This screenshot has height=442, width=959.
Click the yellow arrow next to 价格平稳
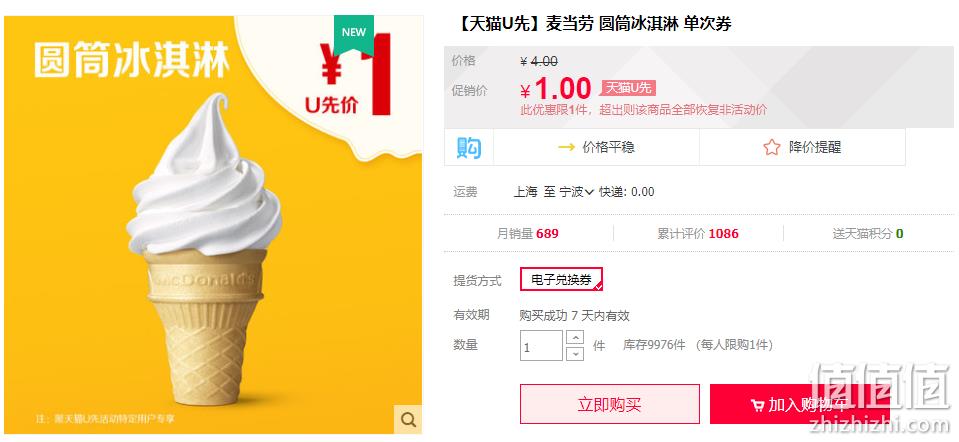coord(566,147)
